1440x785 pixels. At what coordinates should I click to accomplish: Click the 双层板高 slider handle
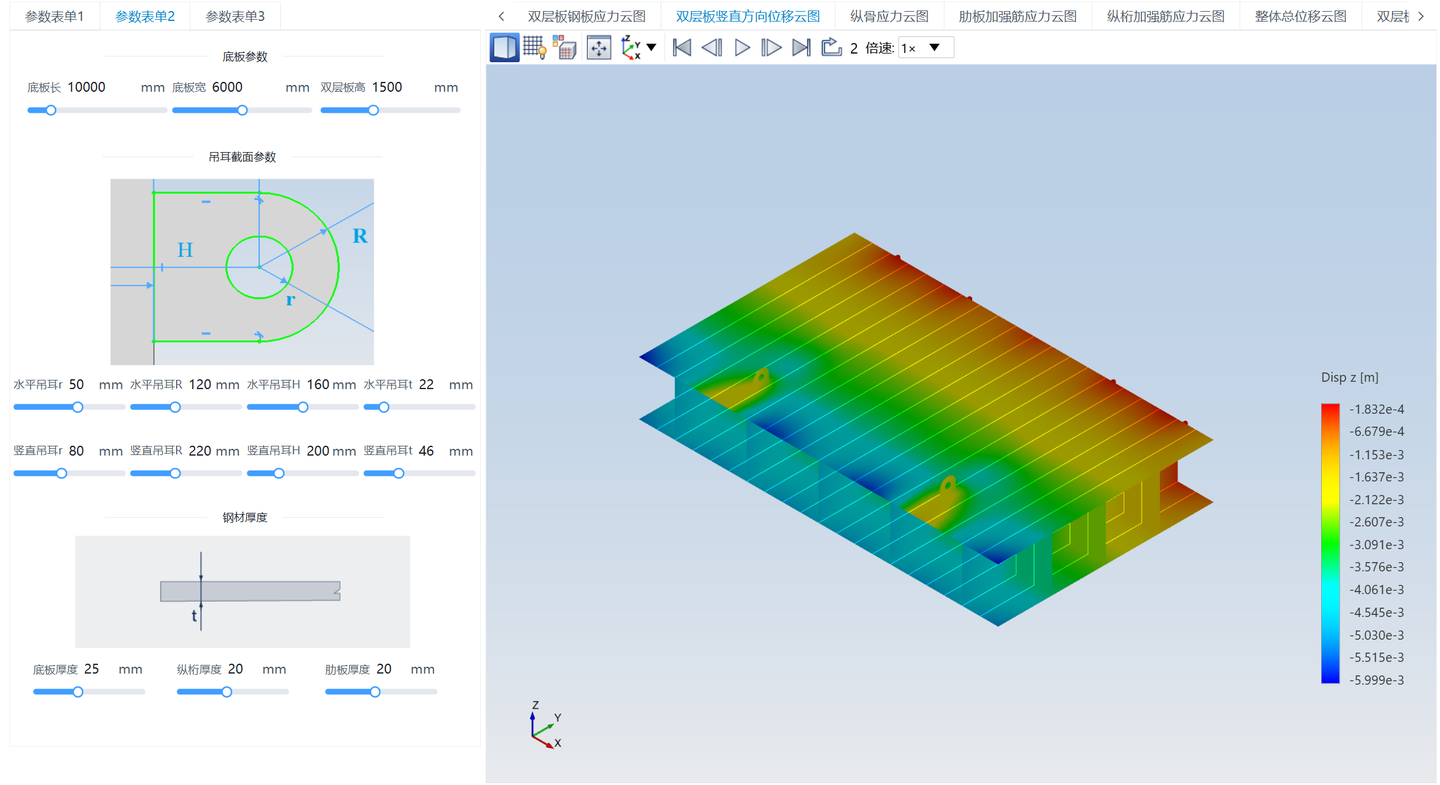pyautogui.click(x=373, y=110)
